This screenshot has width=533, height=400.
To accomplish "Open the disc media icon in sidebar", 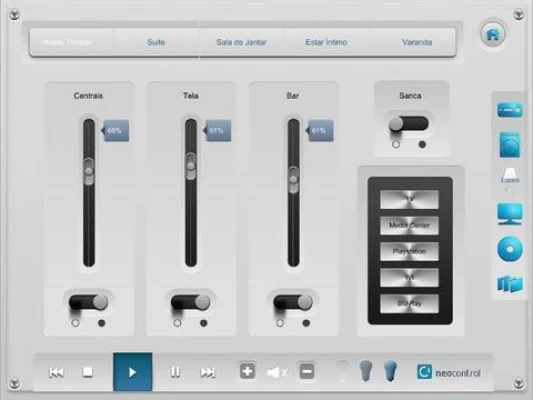I will coord(510,249).
